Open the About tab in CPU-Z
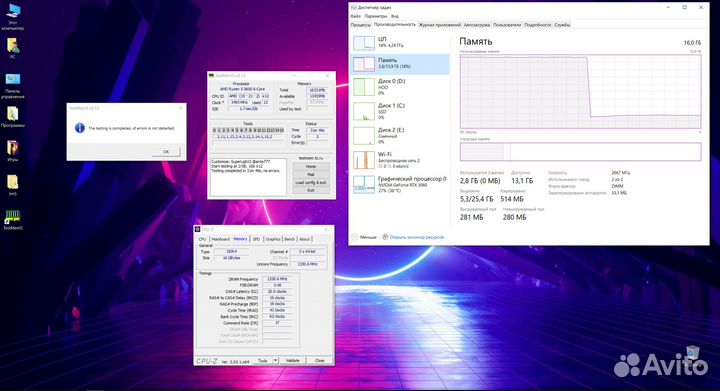The height and width of the screenshot is (391, 720). (x=304, y=239)
